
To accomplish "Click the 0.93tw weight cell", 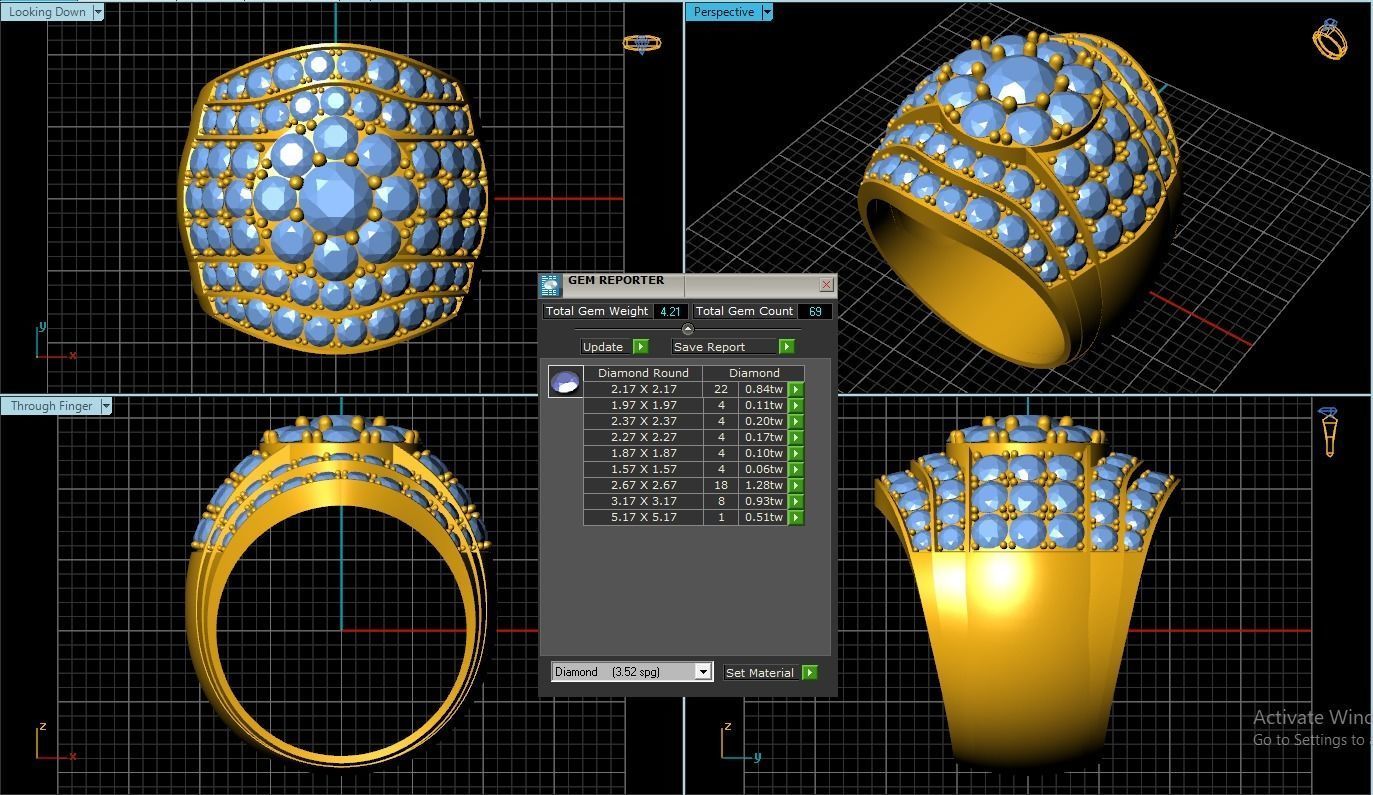I will [764, 501].
